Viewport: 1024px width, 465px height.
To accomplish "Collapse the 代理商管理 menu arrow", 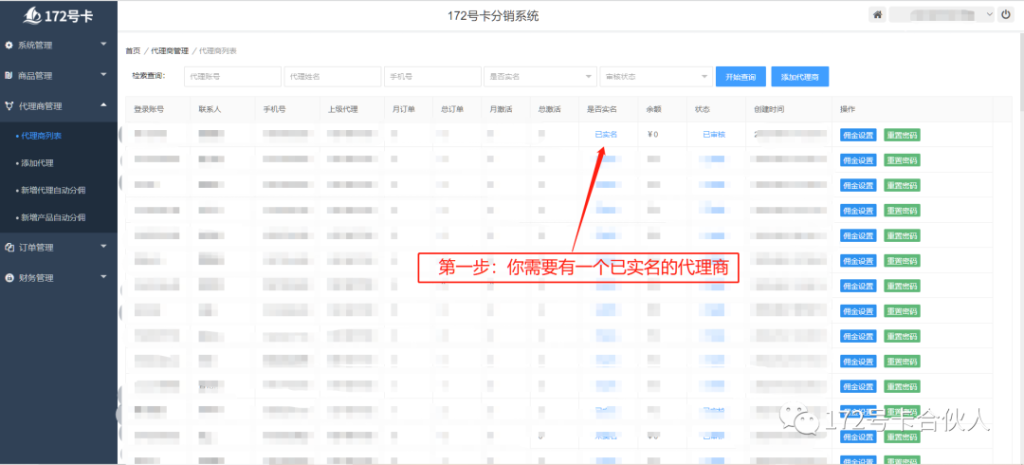I will [104, 104].
